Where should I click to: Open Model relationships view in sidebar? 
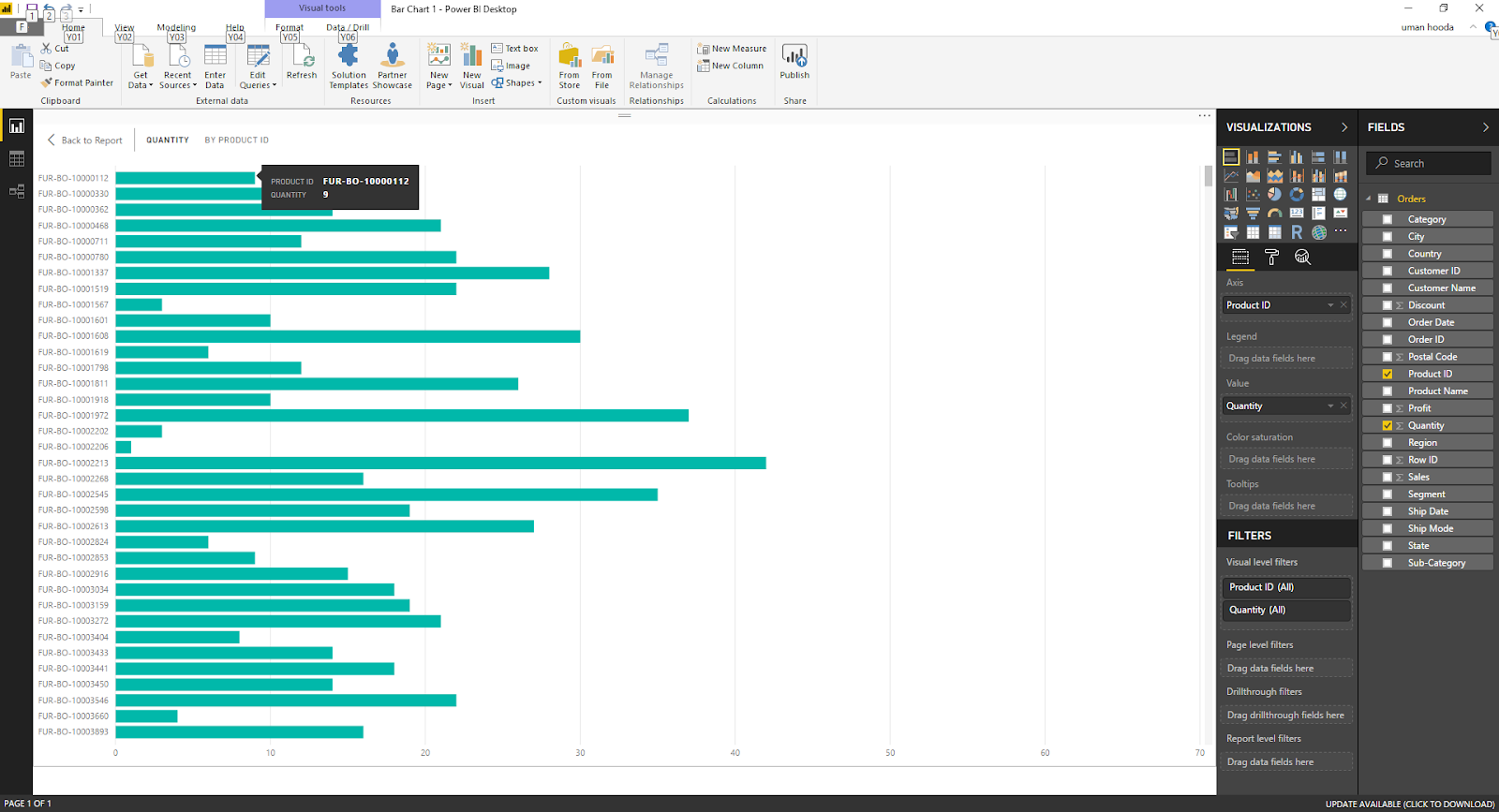16,191
